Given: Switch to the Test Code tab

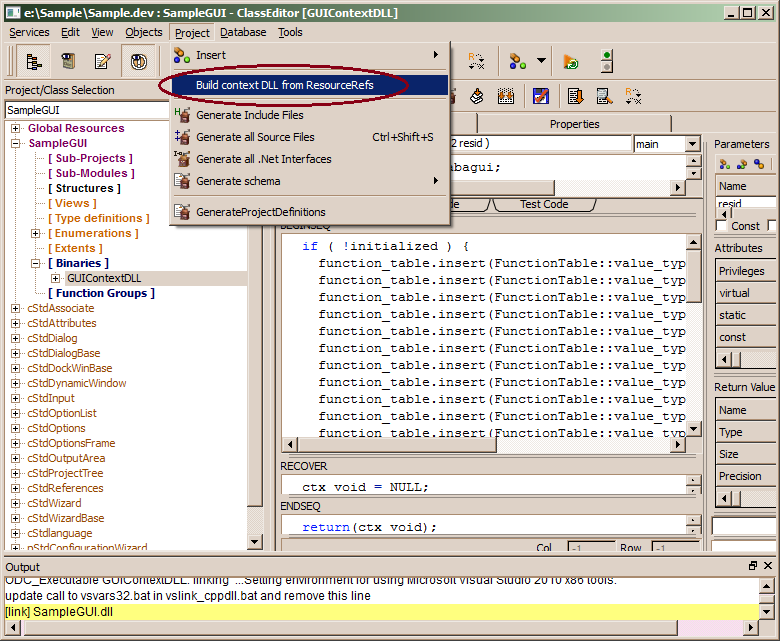Looking at the screenshot, I should (543, 204).
